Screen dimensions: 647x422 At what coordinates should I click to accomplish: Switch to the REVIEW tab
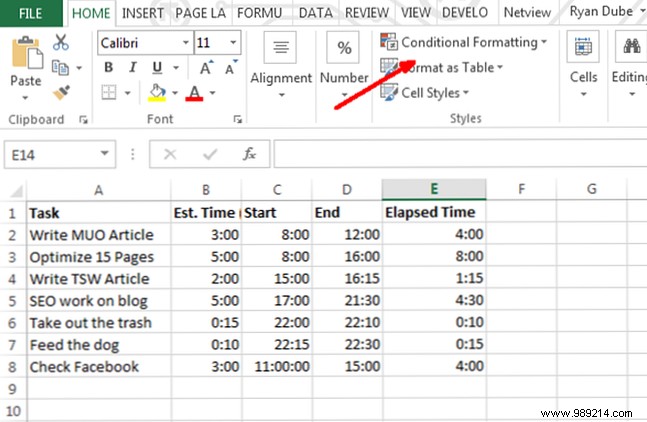(367, 13)
